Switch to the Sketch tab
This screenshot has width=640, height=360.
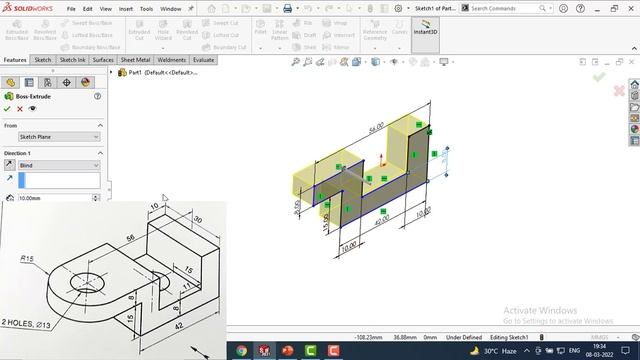coord(43,60)
